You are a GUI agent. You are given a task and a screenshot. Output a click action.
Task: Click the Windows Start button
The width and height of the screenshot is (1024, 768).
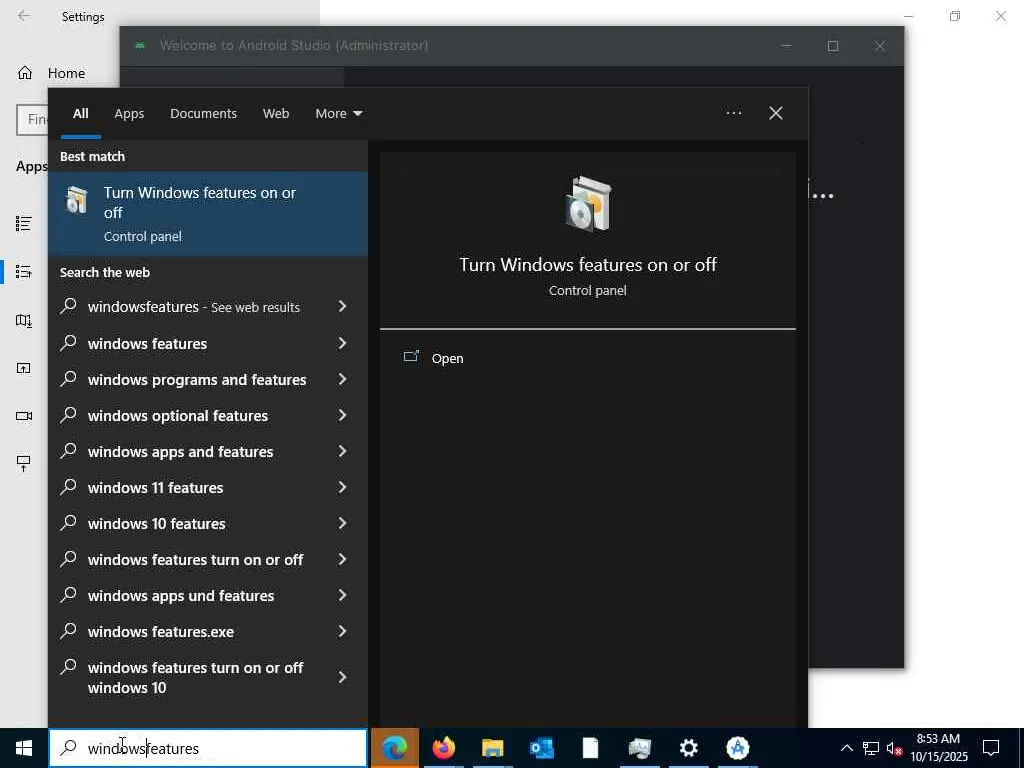point(24,748)
